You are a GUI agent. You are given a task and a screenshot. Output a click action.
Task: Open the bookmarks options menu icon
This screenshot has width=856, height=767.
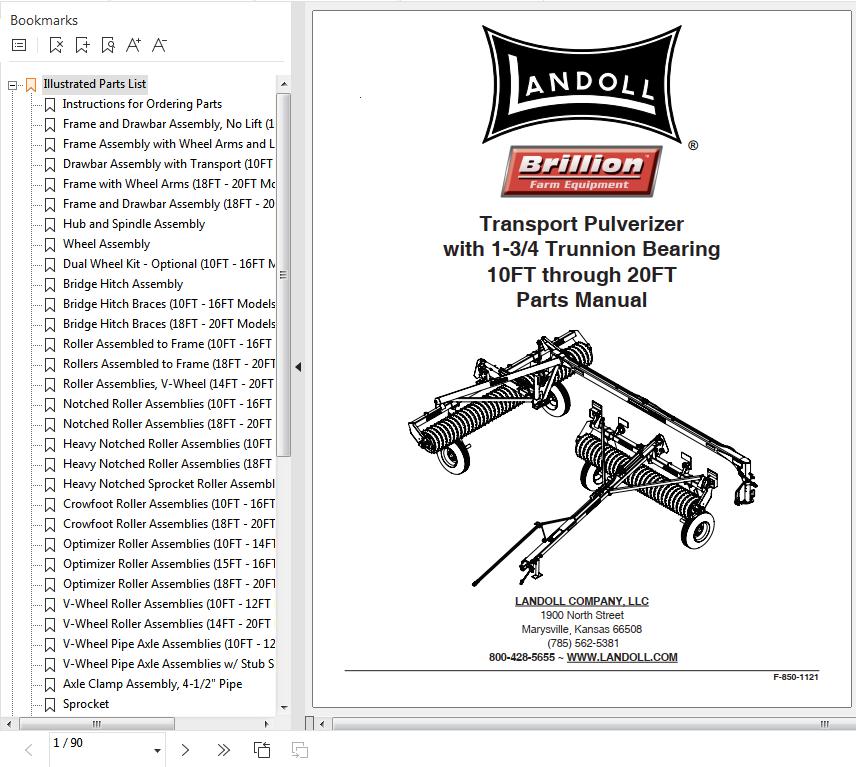[19, 45]
